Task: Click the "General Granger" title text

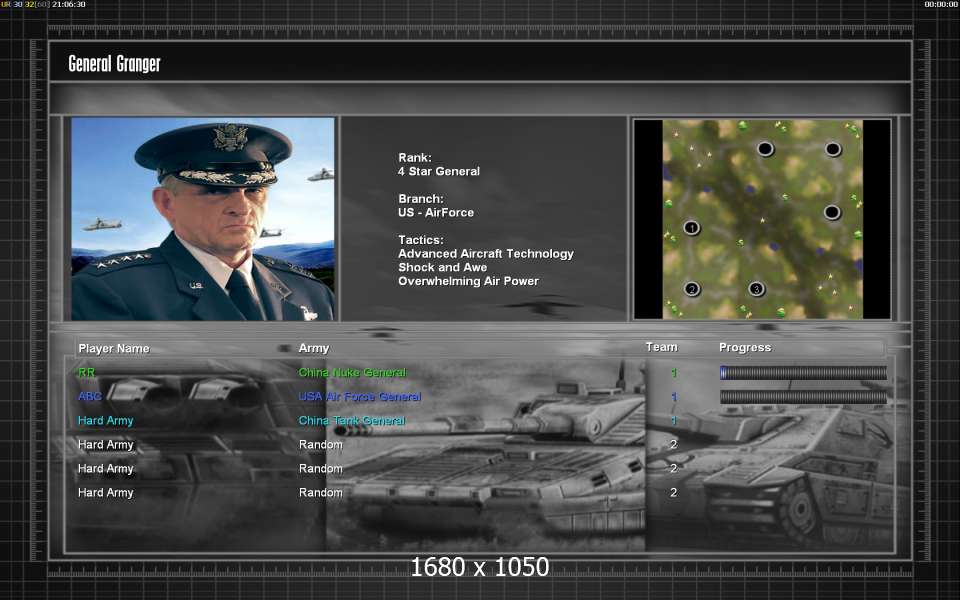Action: (x=114, y=63)
